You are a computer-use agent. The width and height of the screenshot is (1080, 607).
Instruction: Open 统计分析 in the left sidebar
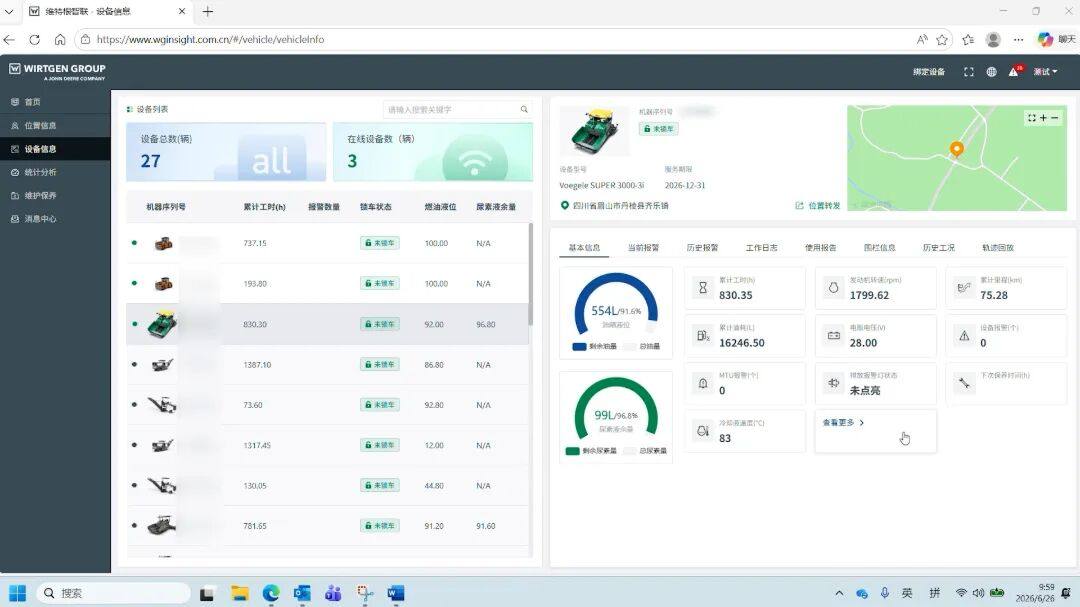[x=40, y=172]
